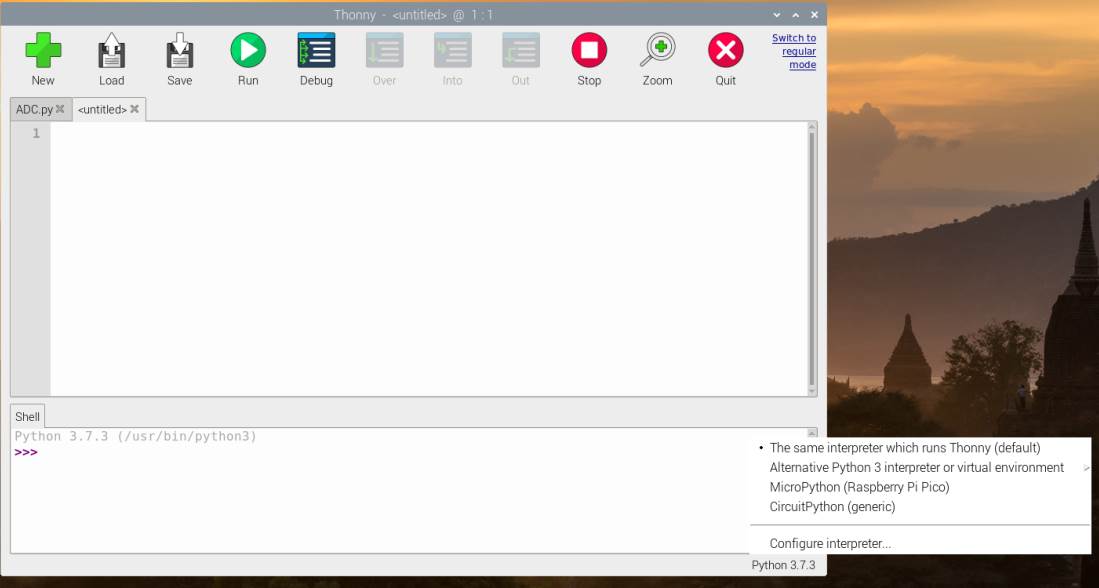Select the <untitled> editor tab
1099x588 pixels.
point(102,109)
